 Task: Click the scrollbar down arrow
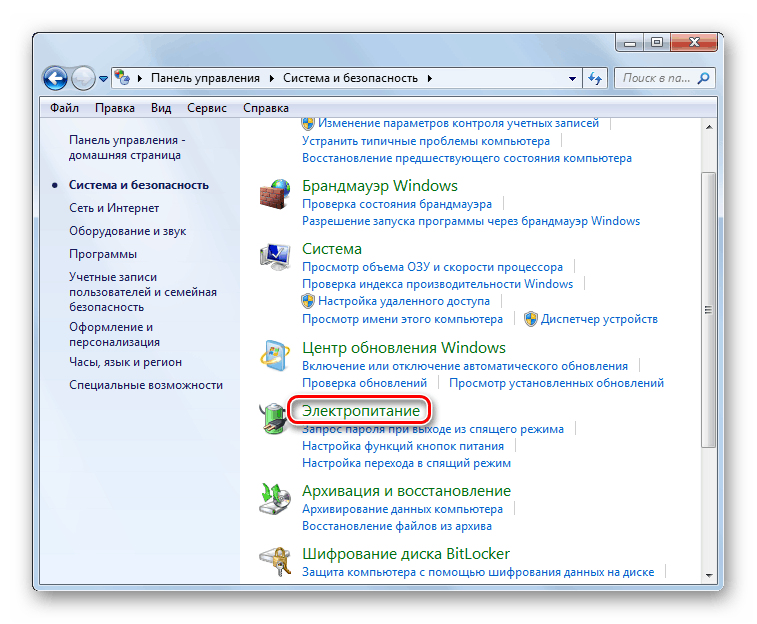[709, 575]
